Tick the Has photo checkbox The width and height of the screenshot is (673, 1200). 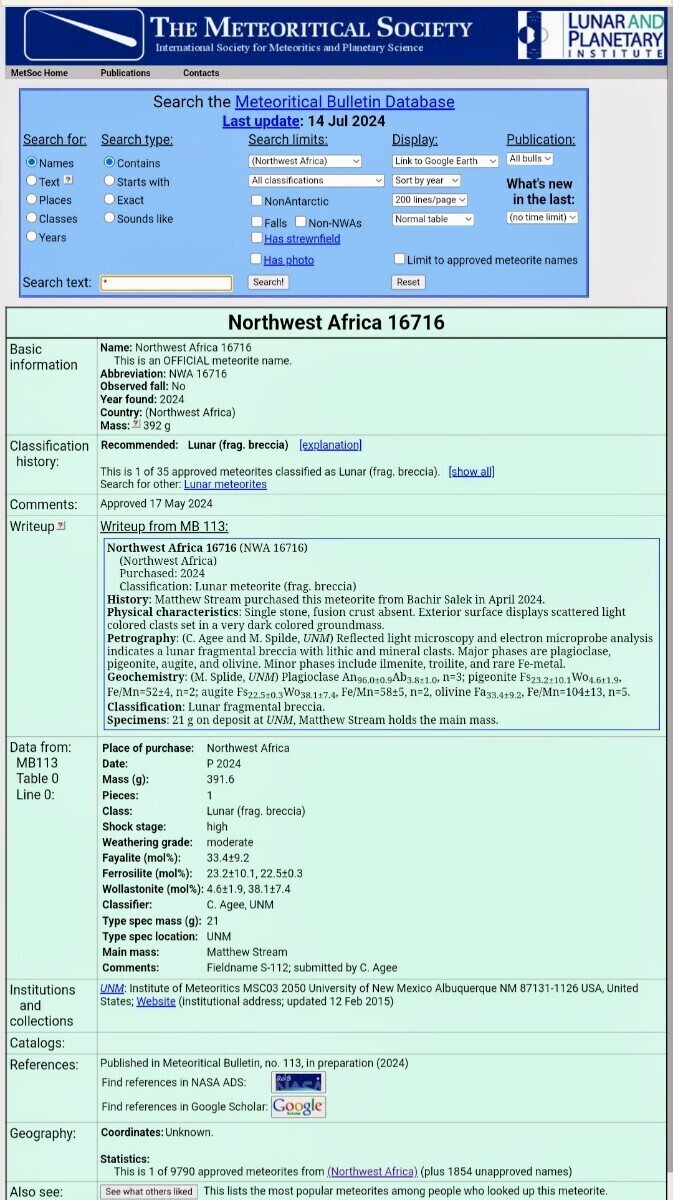coord(257,260)
